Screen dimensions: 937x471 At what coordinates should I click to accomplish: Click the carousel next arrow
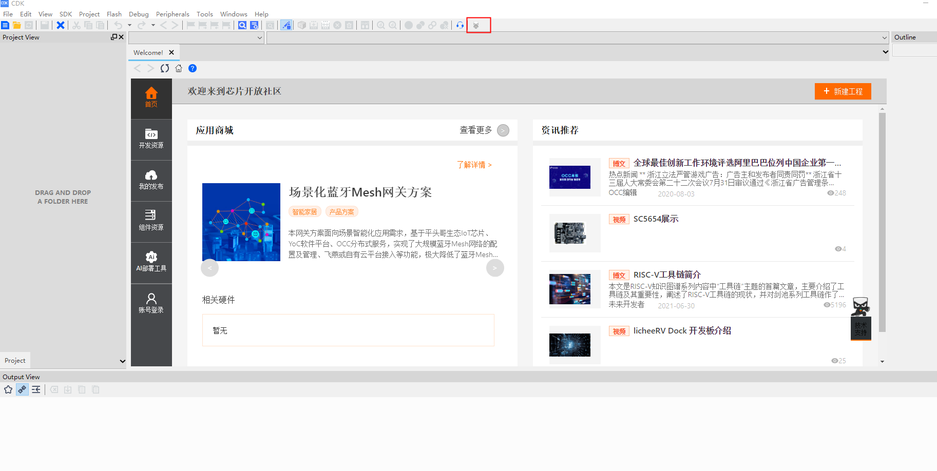(x=495, y=268)
